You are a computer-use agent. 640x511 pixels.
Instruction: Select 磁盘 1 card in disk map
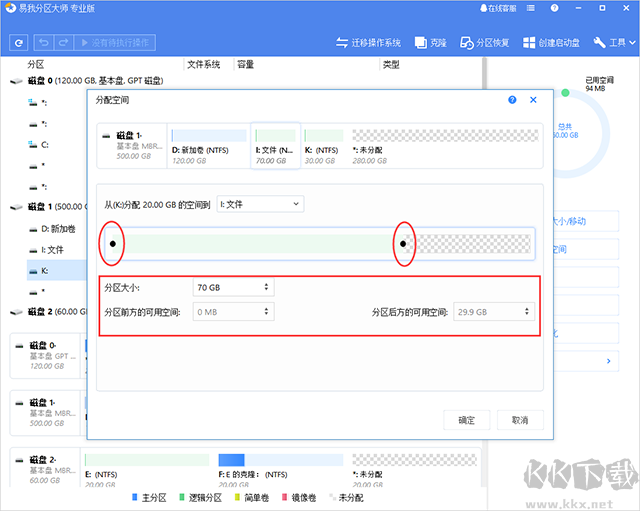[45, 413]
